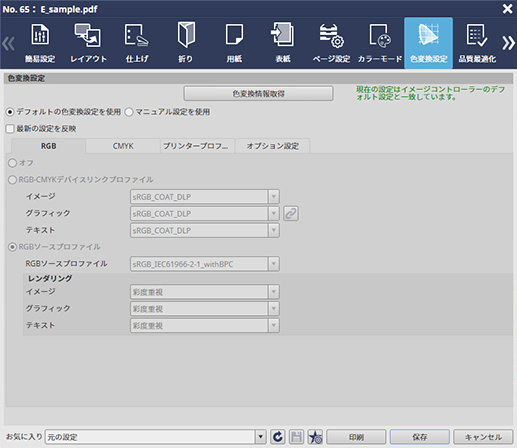Screen dimensions: 517x448
Task: Click the 色変換情報取得 button
Action: coord(258,94)
